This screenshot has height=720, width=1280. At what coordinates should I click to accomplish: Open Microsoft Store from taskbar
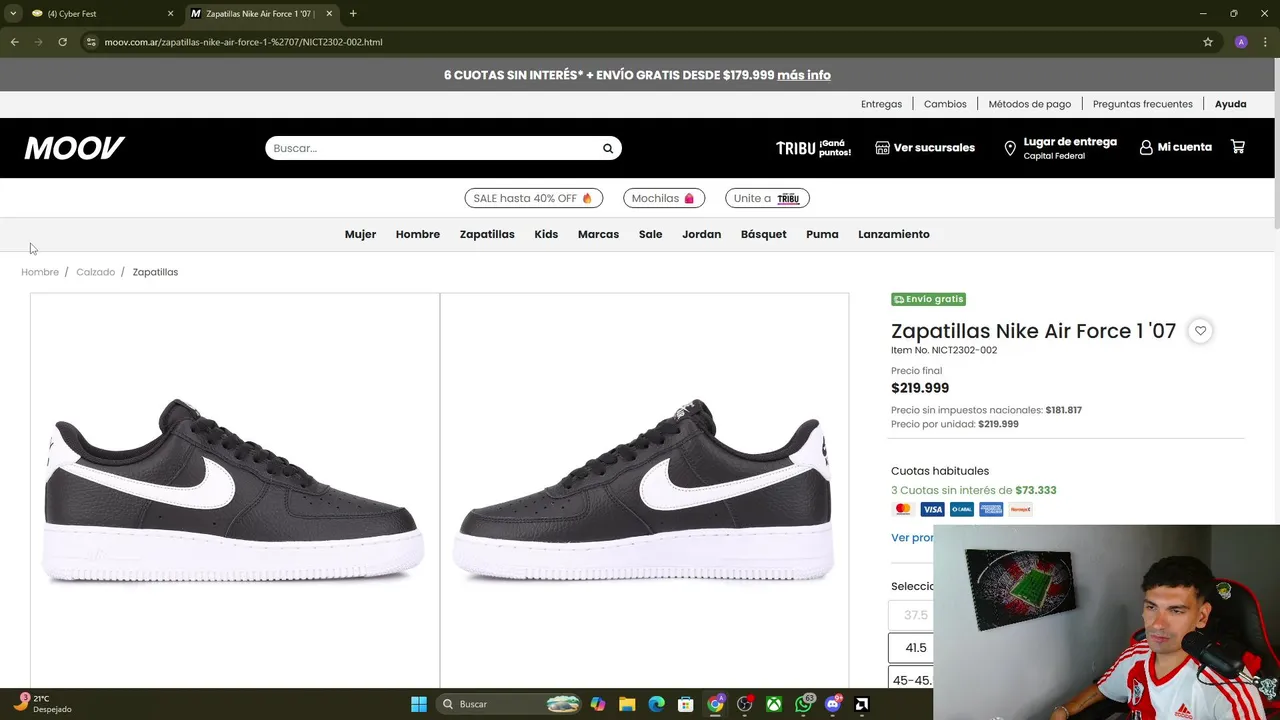[686, 704]
